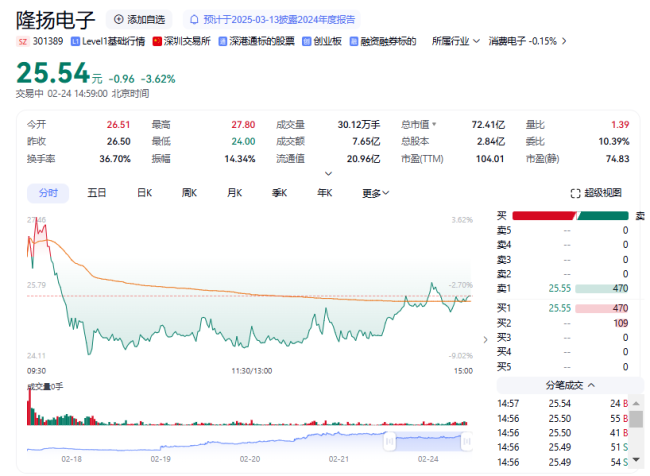Collapse the order book with the side arrow

(485, 340)
